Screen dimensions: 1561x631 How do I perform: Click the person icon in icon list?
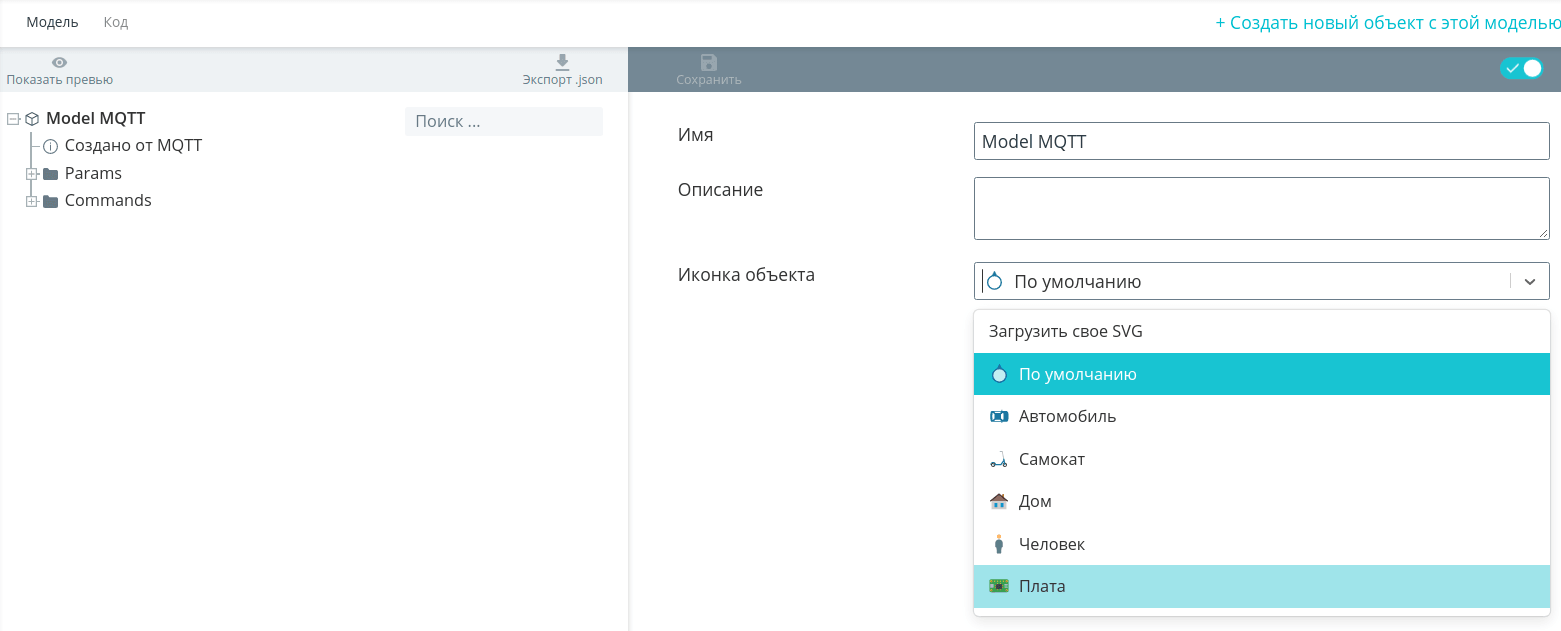(998, 544)
